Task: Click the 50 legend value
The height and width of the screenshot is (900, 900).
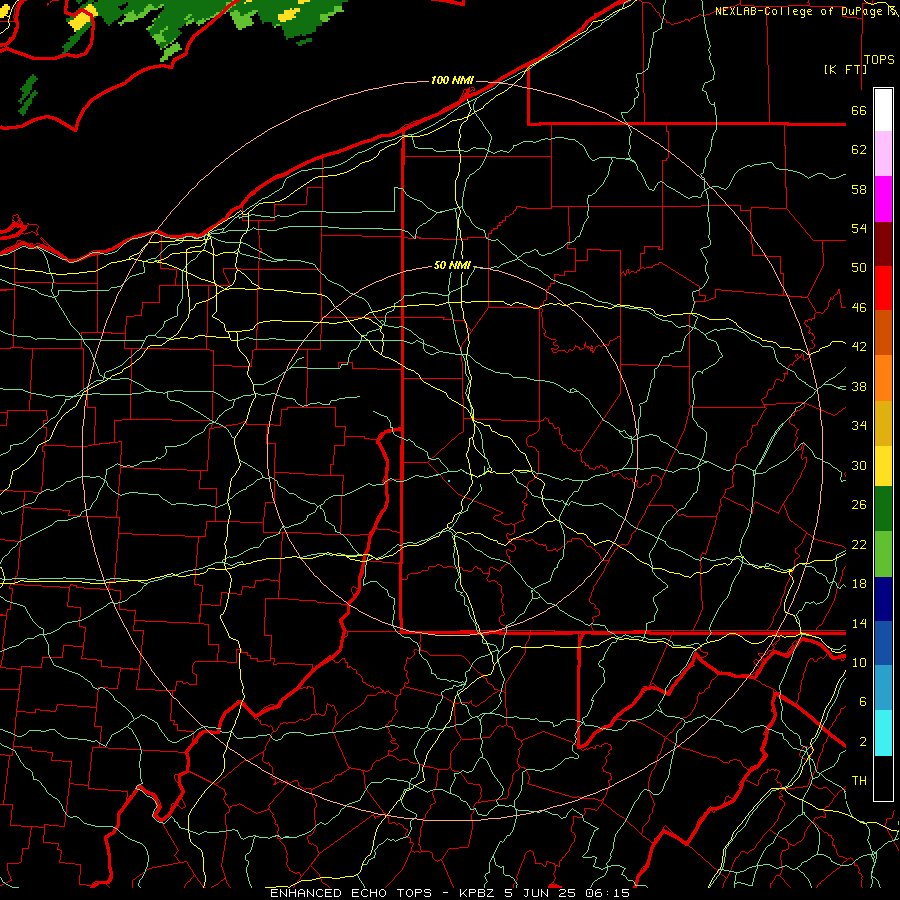Action: [x=859, y=268]
